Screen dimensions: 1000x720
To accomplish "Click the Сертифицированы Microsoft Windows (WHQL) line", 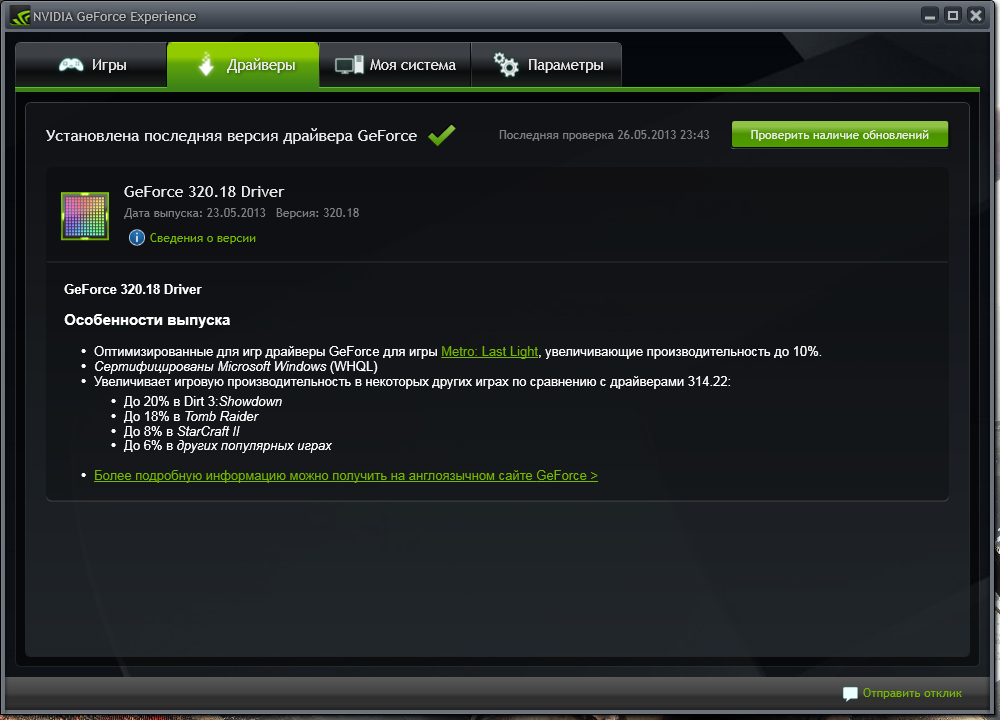I will click(x=236, y=366).
